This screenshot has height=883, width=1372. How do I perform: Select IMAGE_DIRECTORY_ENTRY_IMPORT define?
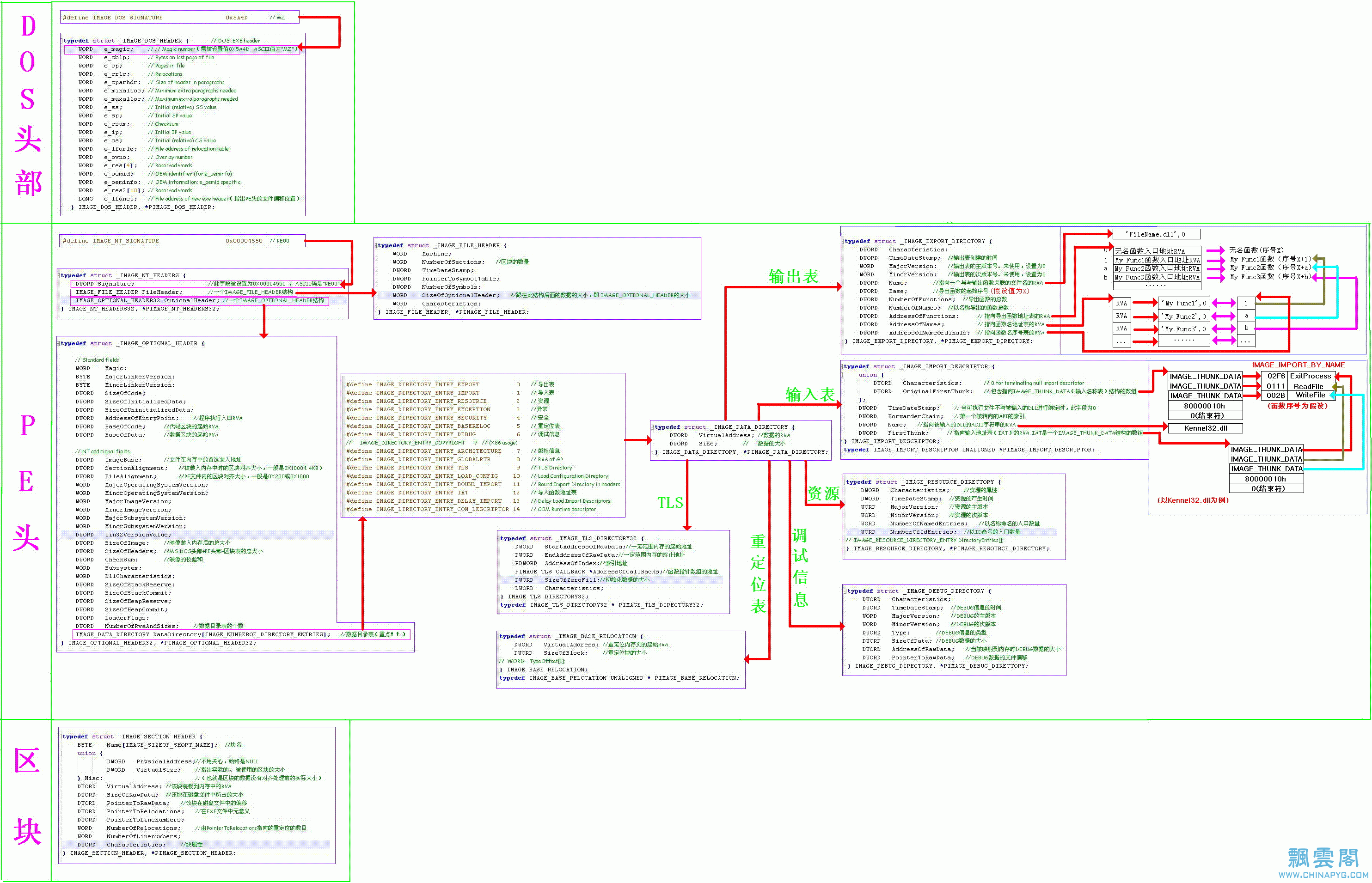pyautogui.click(x=450, y=393)
